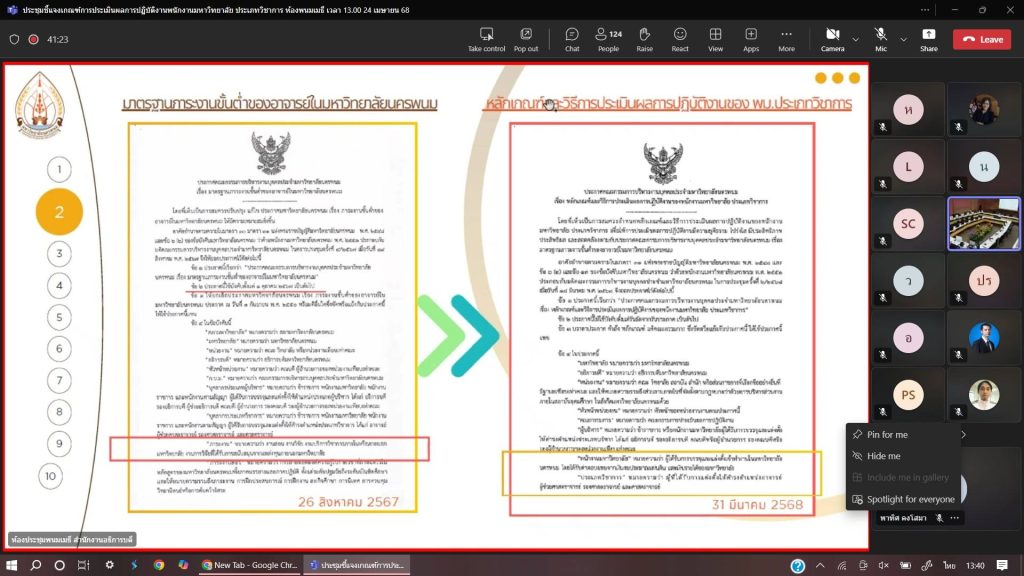Select the participant tile with initial น

pyautogui.click(x=984, y=167)
